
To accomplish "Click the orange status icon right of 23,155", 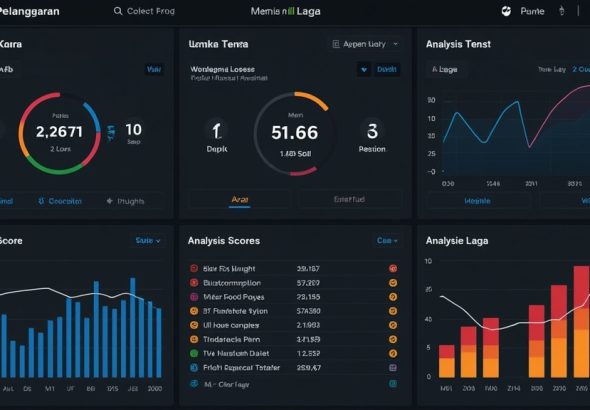I will 393,297.
